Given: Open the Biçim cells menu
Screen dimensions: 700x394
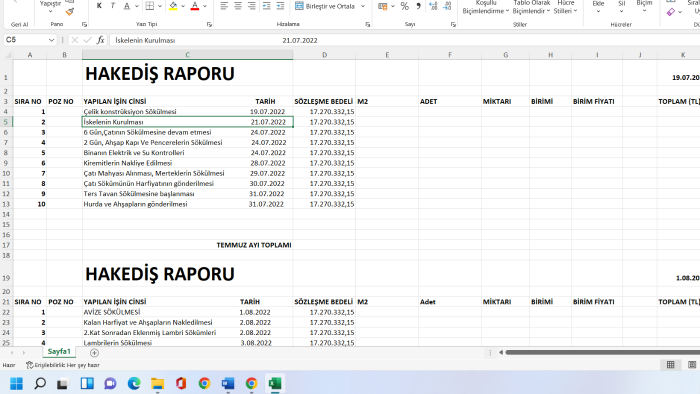Looking at the screenshot, I should [644, 6].
